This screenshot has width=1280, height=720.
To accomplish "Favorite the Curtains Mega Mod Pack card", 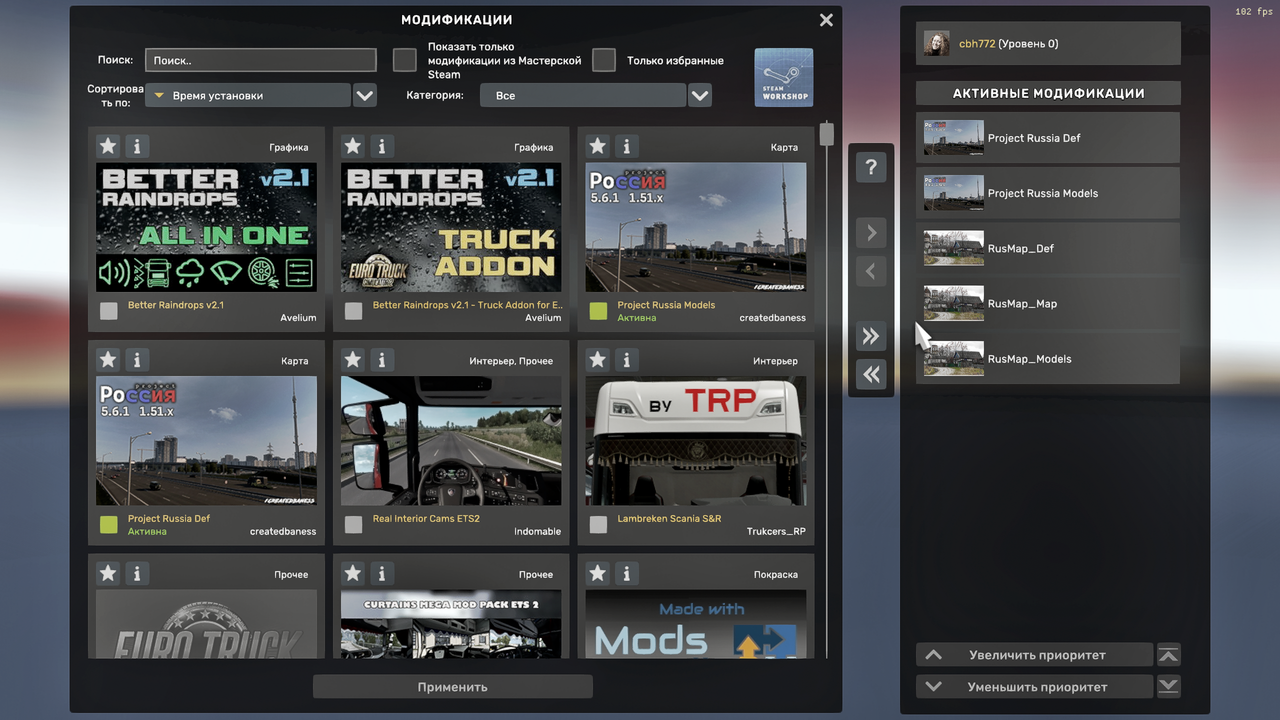I will [x=353, y=574].
